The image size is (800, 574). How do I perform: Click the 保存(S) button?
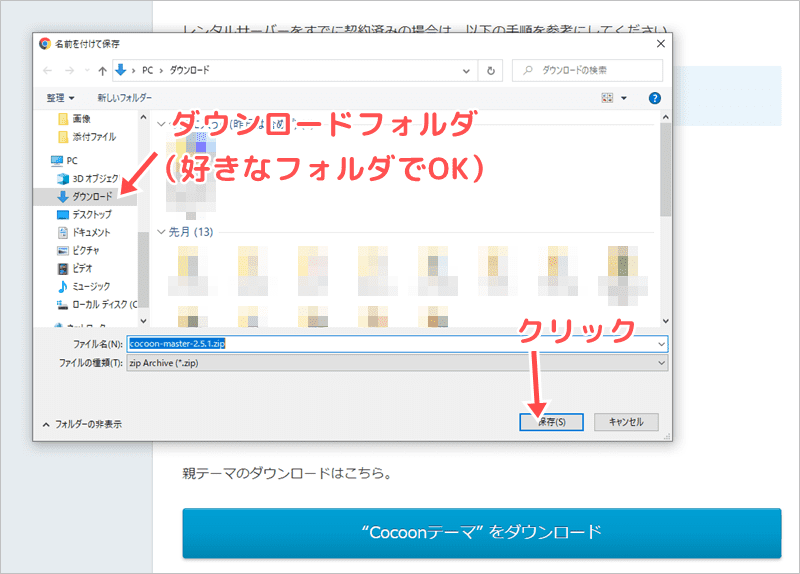pos(551,422)
